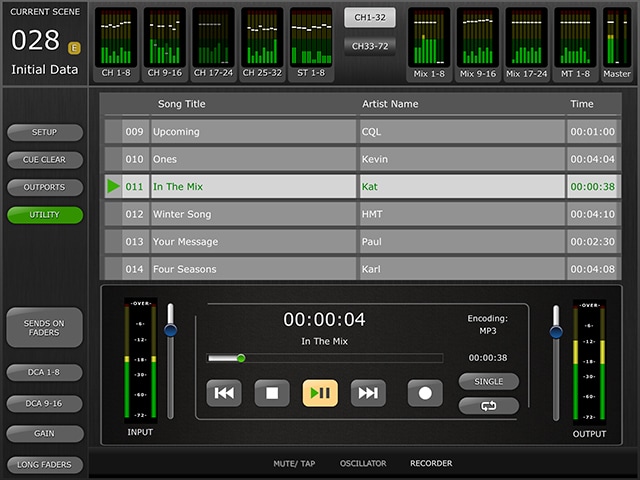This screenshot has height=480, width=640.
Task: Switch to MUTE/ TAP tab
Action: click(x=294, y=464)
